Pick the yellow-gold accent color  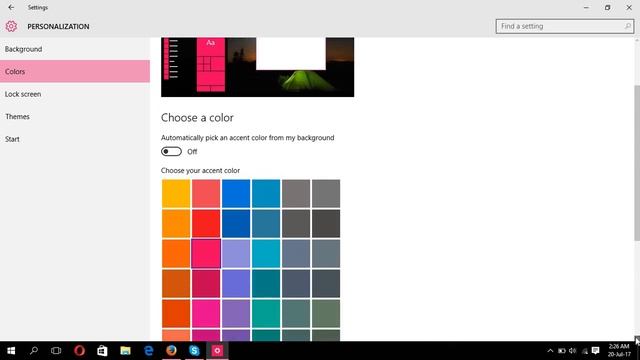[176, 193]
